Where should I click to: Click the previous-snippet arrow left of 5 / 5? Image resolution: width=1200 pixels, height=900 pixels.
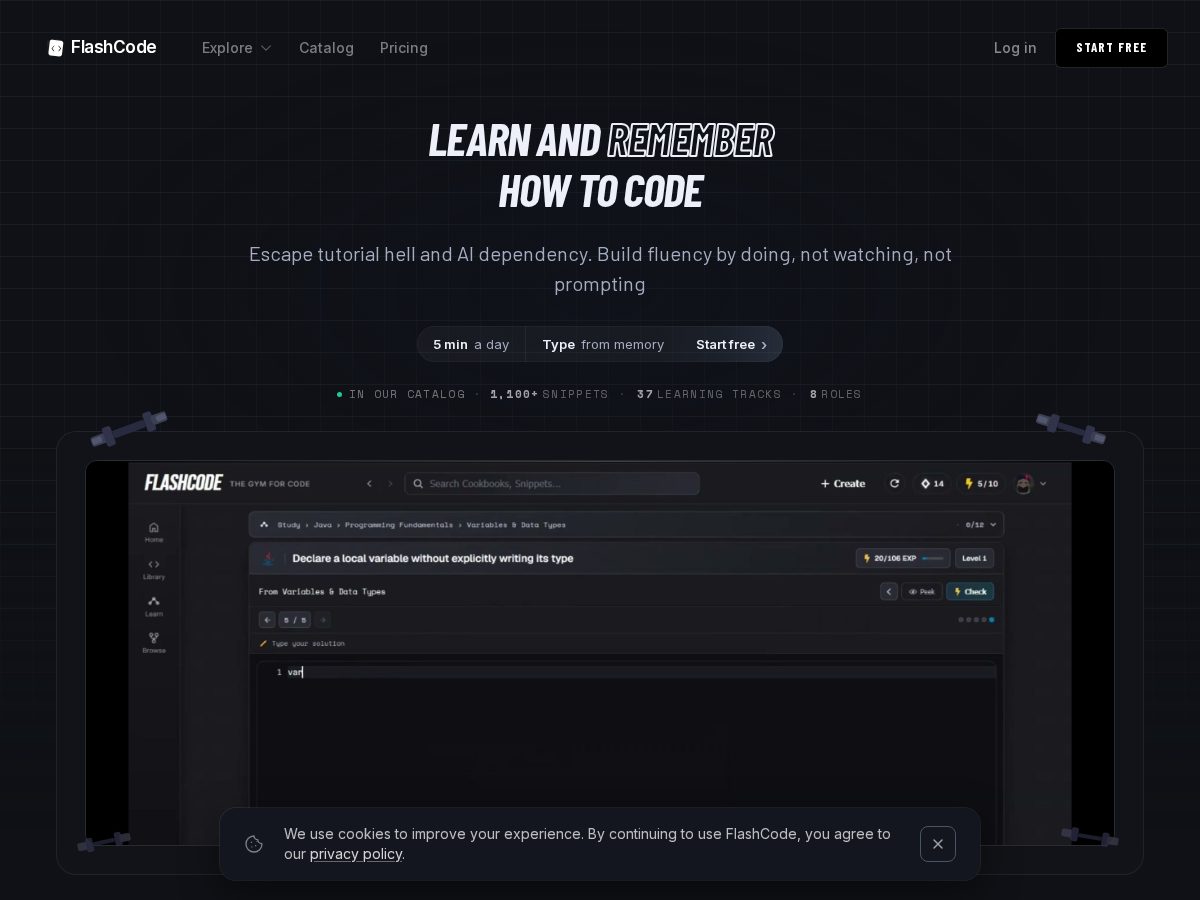point(267,620)
